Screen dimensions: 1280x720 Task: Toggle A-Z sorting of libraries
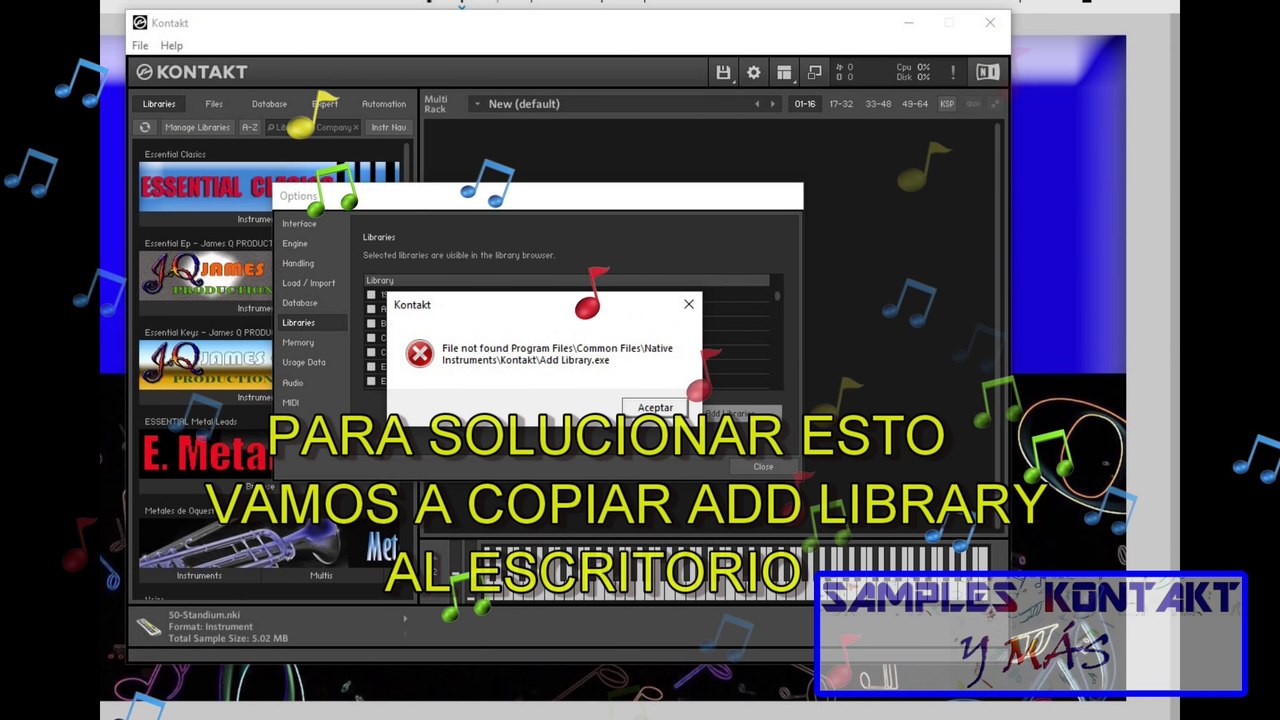(250, 127)
